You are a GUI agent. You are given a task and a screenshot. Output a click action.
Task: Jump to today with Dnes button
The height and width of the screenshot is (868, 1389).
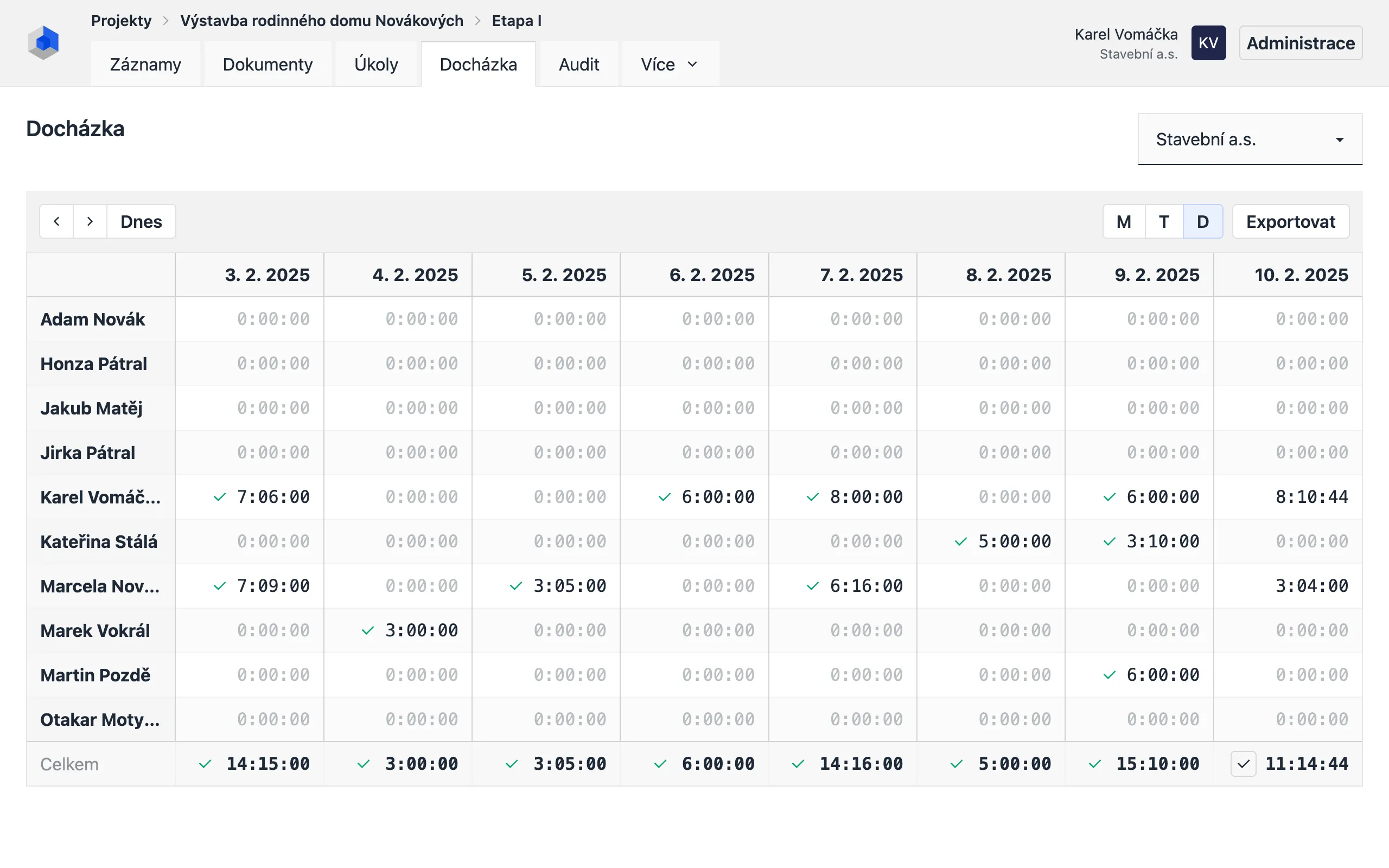(141, 221)
